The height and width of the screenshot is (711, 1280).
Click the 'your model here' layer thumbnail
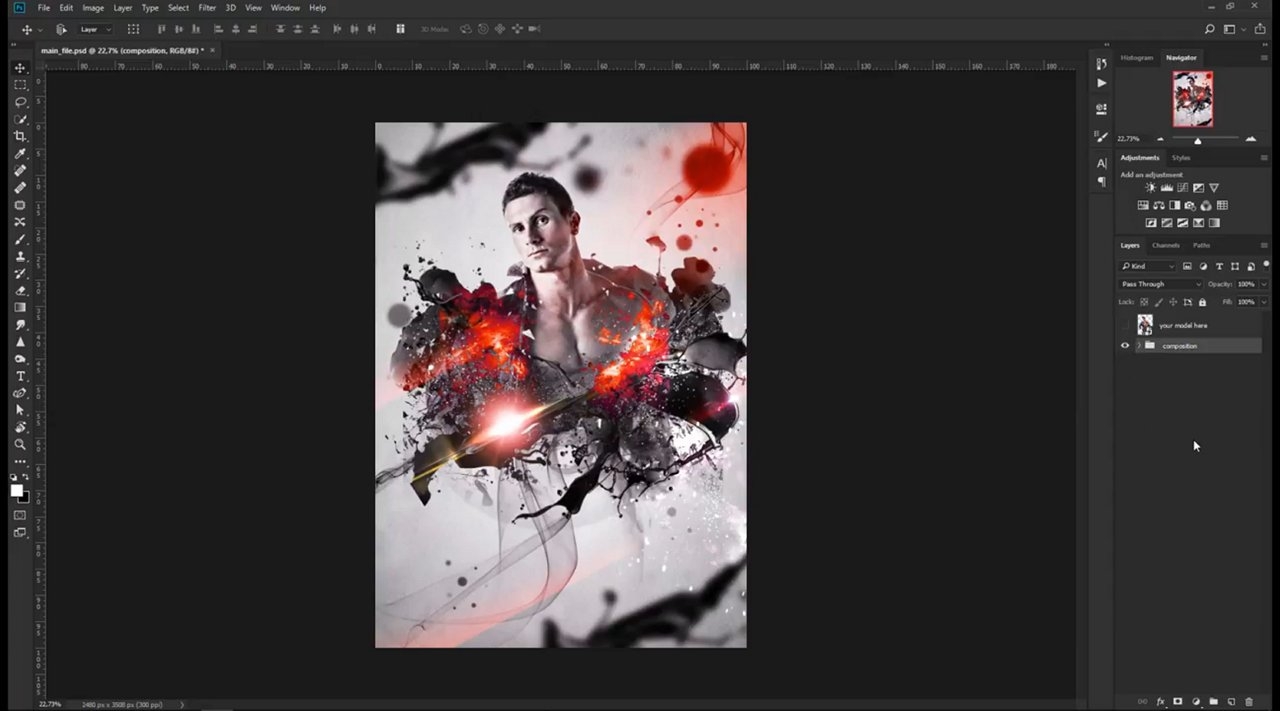1145,325
